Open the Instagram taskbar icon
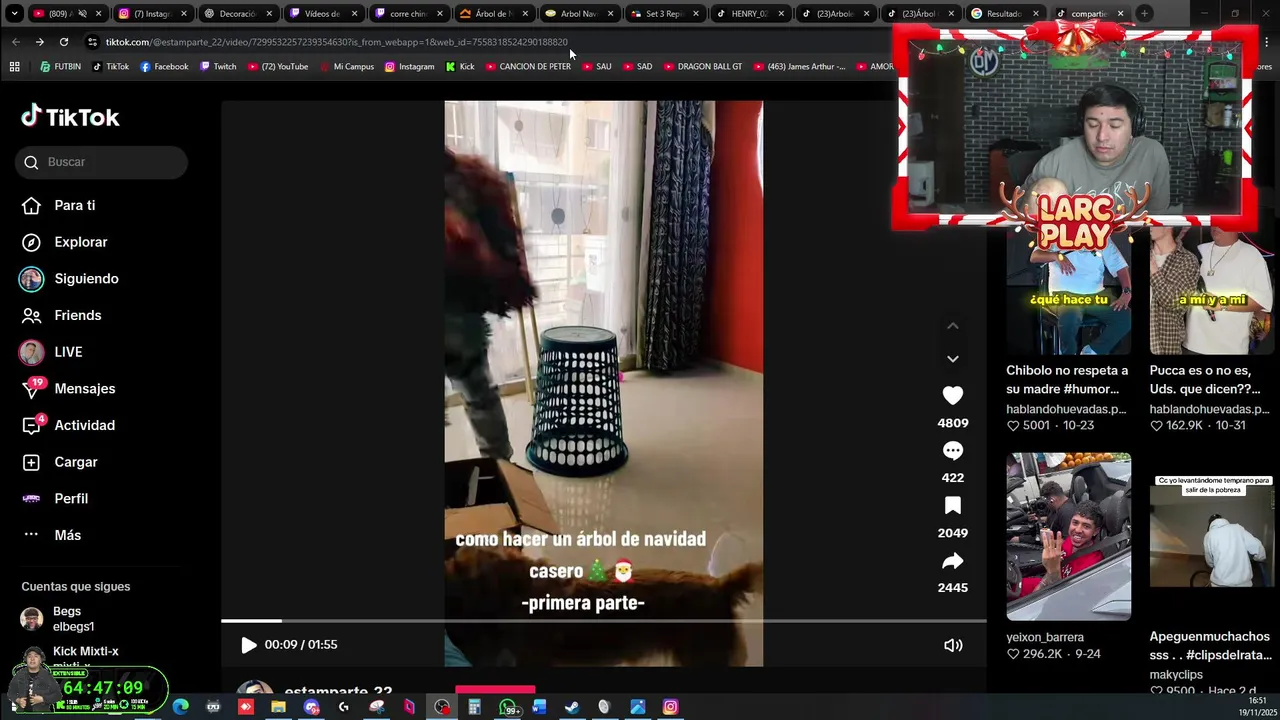 [670, 707]
